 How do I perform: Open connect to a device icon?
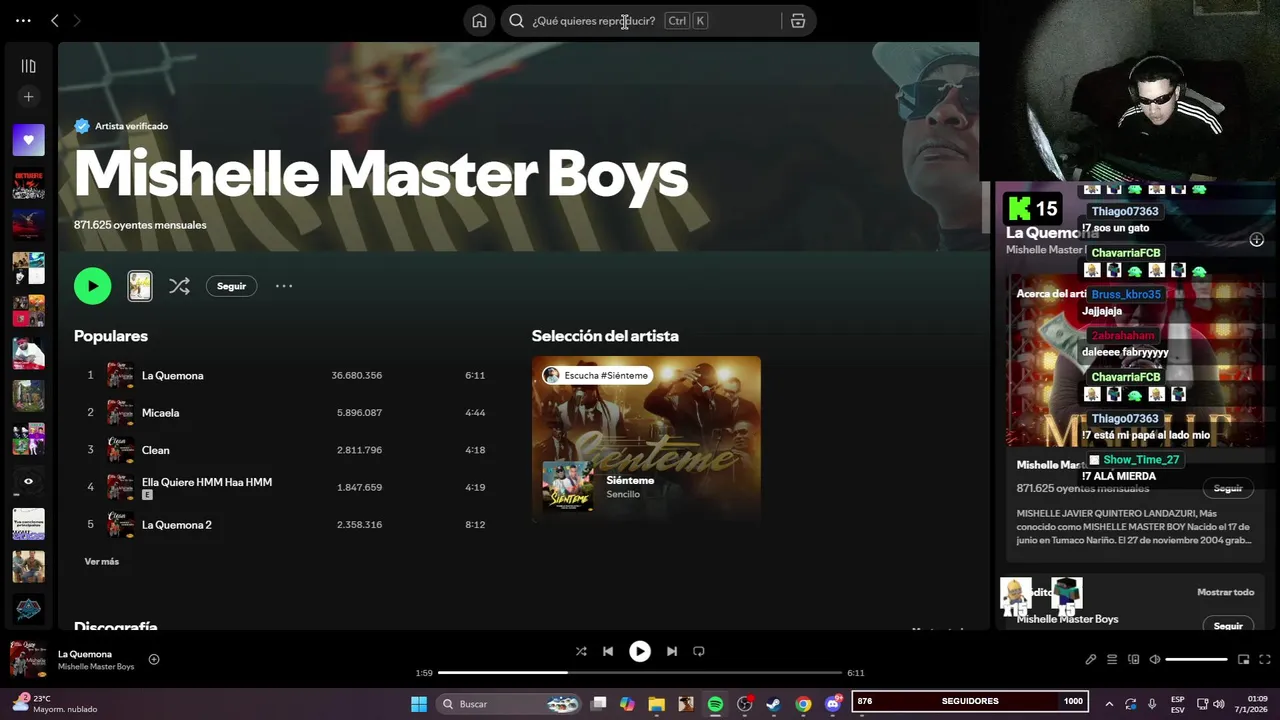[x=1133, y=659]
